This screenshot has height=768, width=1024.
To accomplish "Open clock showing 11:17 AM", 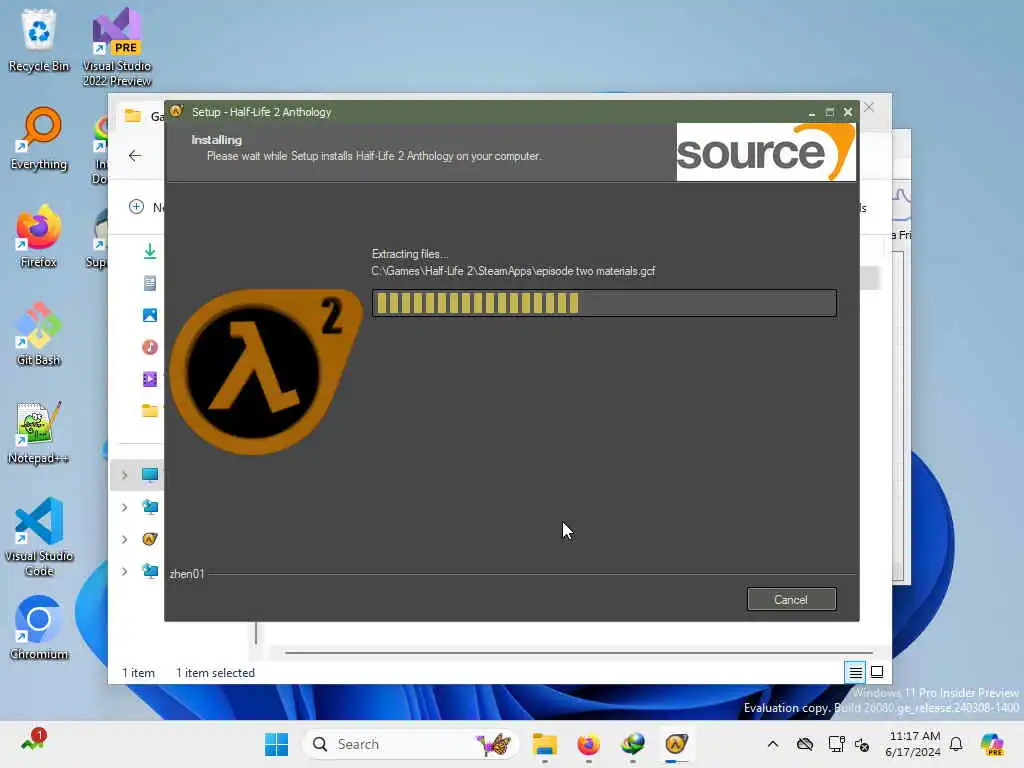I will [913, 744].
